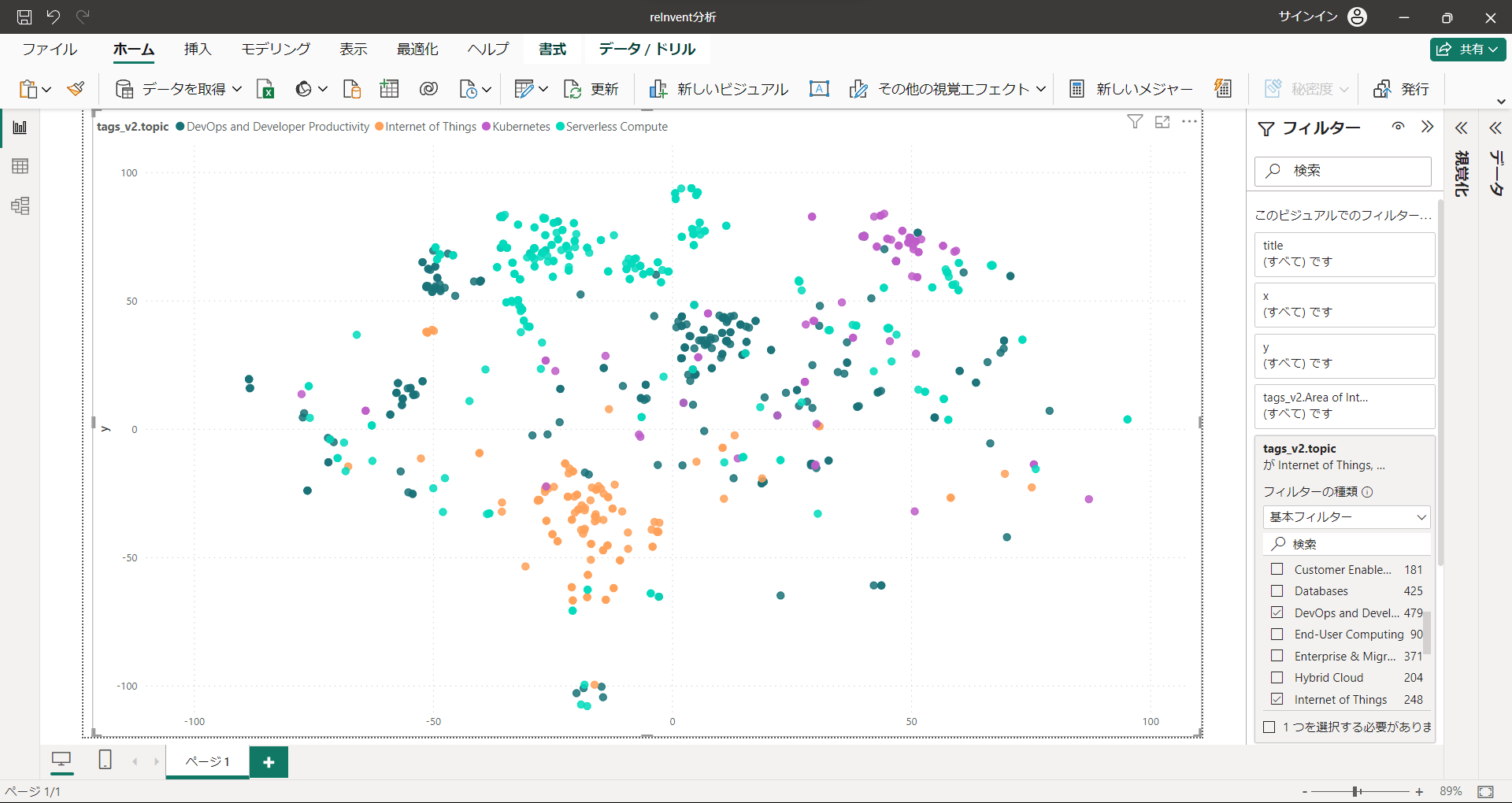Open the モデリング ribbon tab
Viewport: 1512px width, 803px height.
(x=276, y=49)
